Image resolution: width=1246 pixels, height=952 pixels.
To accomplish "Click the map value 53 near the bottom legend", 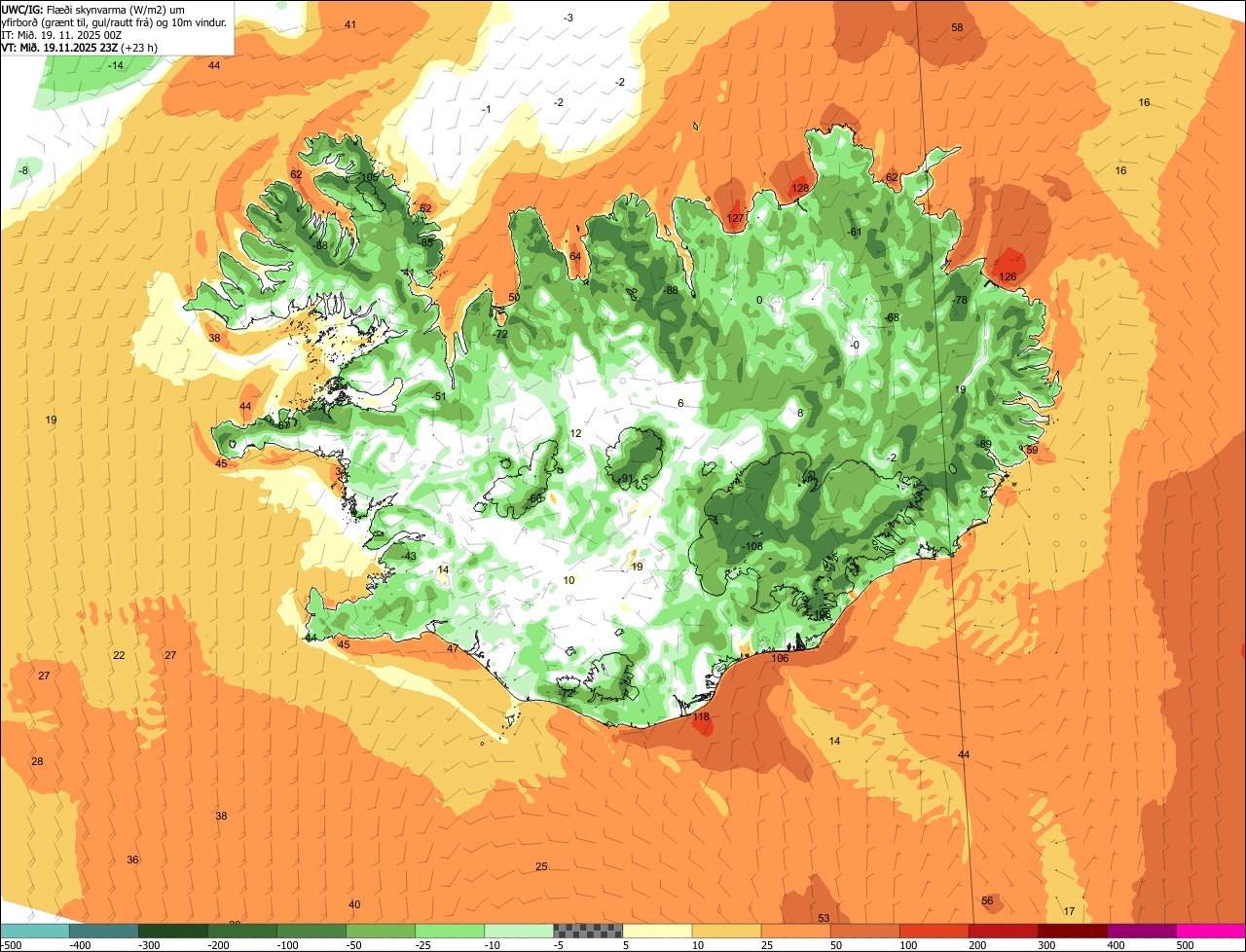I will tap(824, 918).
